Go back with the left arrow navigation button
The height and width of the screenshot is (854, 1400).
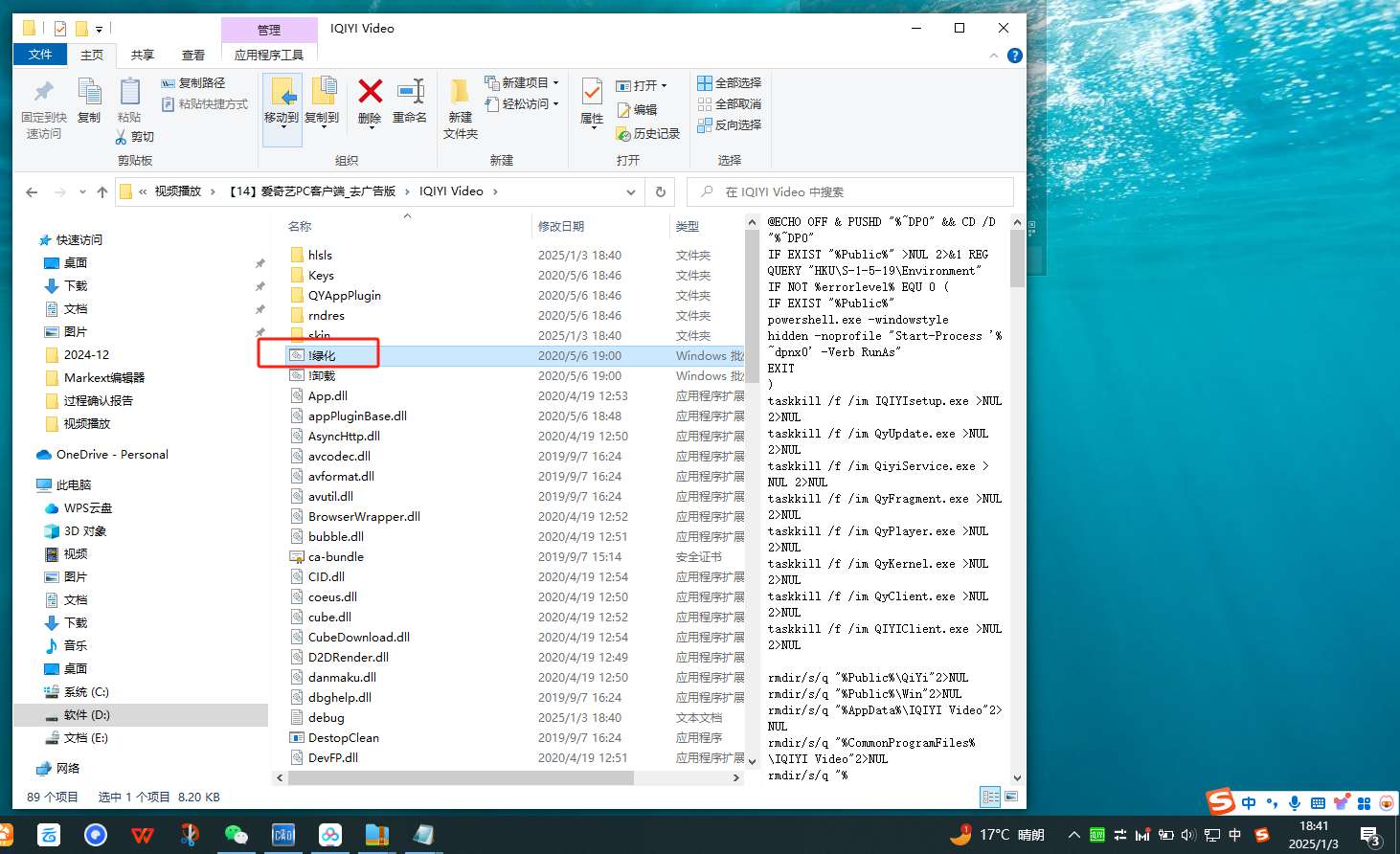(x=32, y=192)
